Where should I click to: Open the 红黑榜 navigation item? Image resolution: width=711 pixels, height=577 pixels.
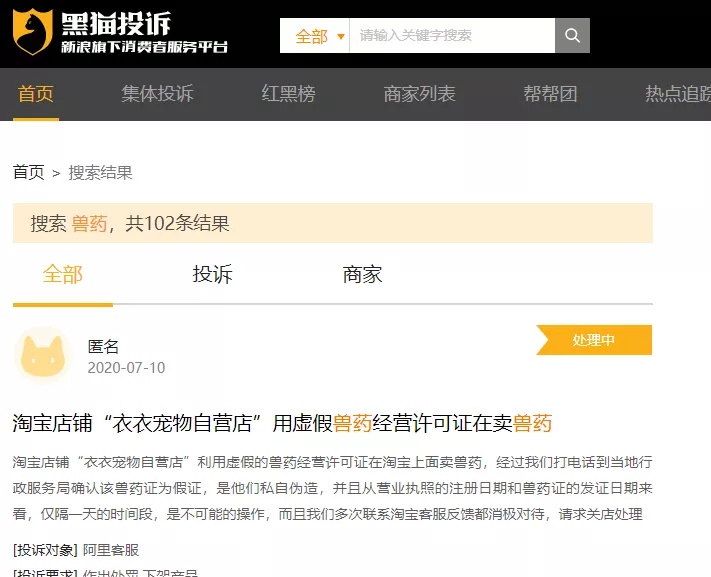click(x=288, y=94)
